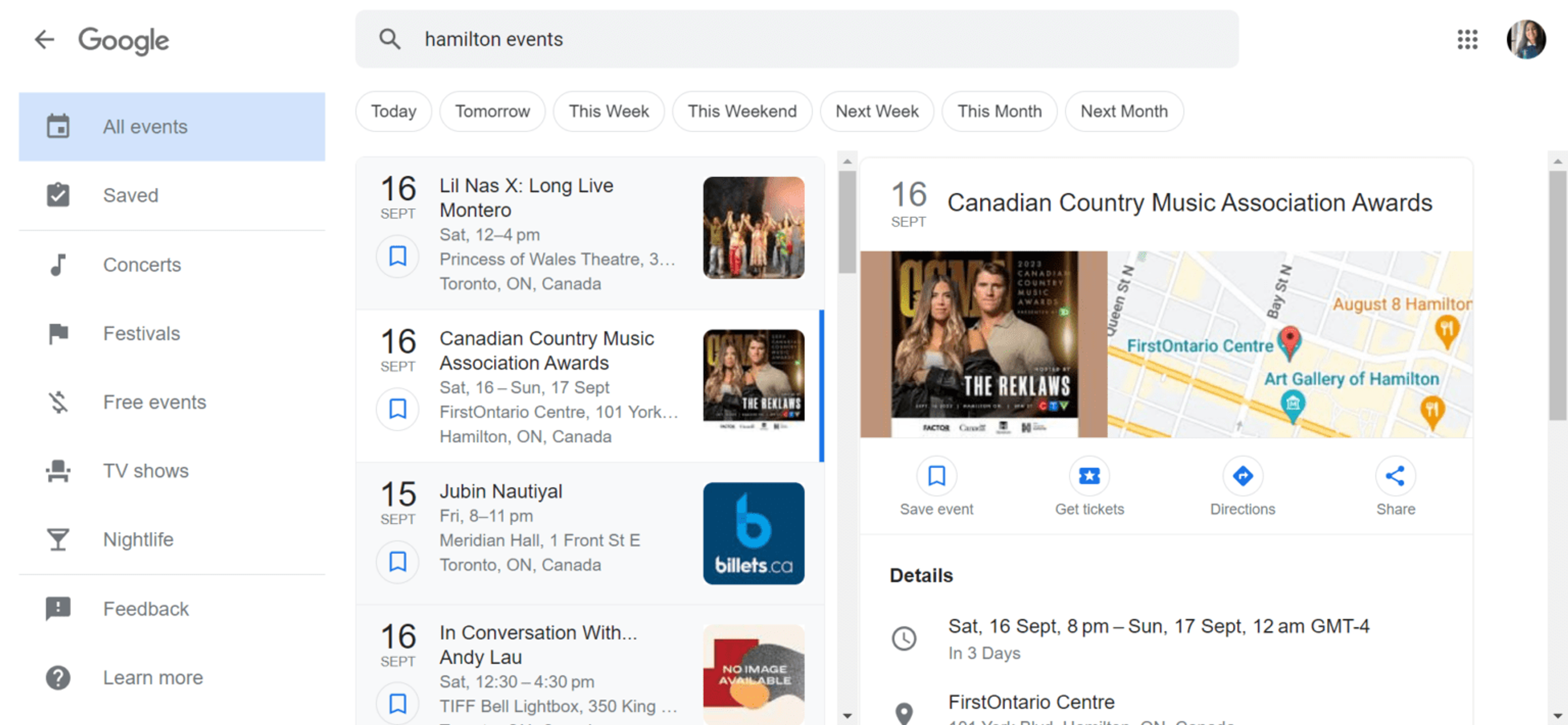Click the event list scroll up arrow

point(847,162)
